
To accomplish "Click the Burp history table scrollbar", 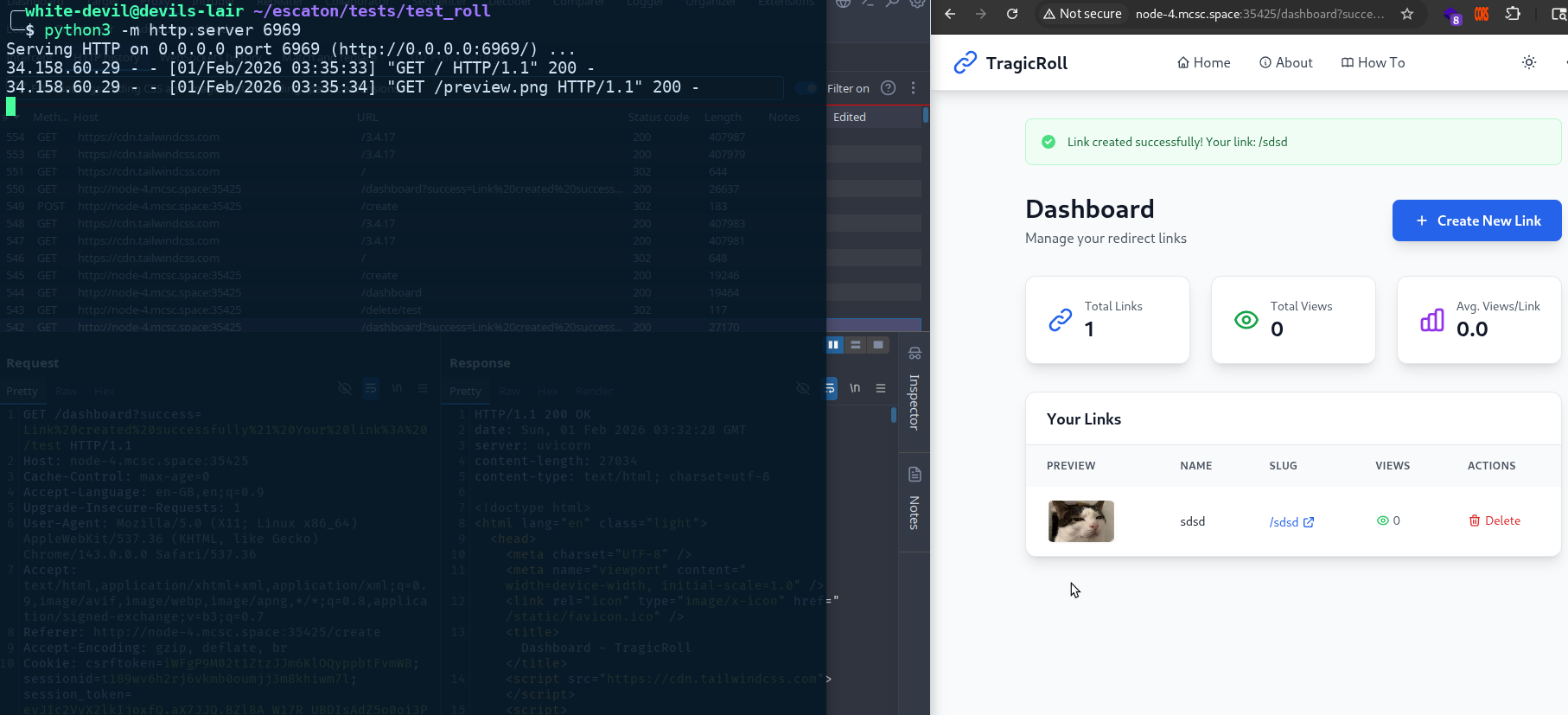I will click(925, 115).
